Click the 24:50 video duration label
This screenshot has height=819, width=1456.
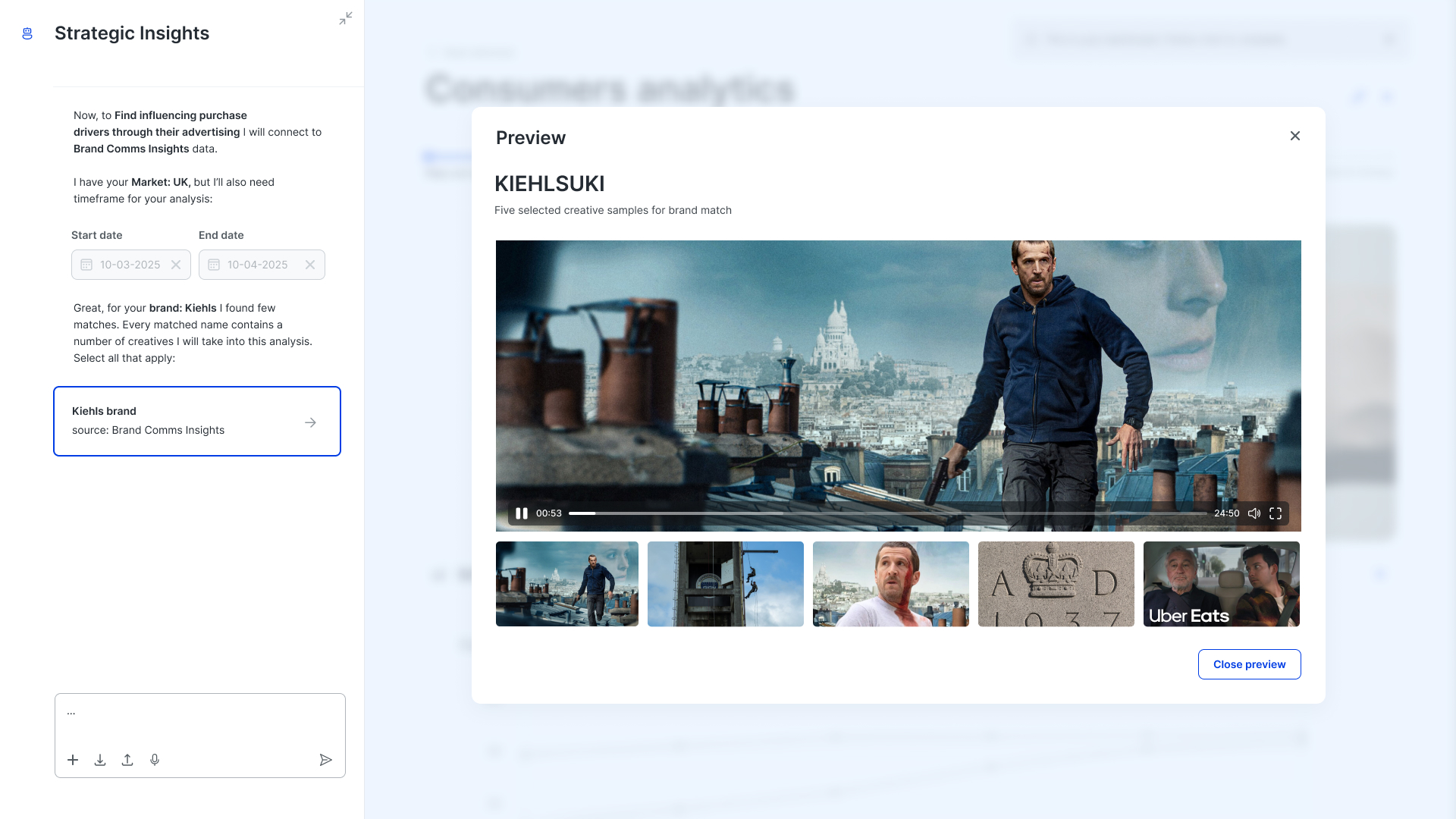1227,513
